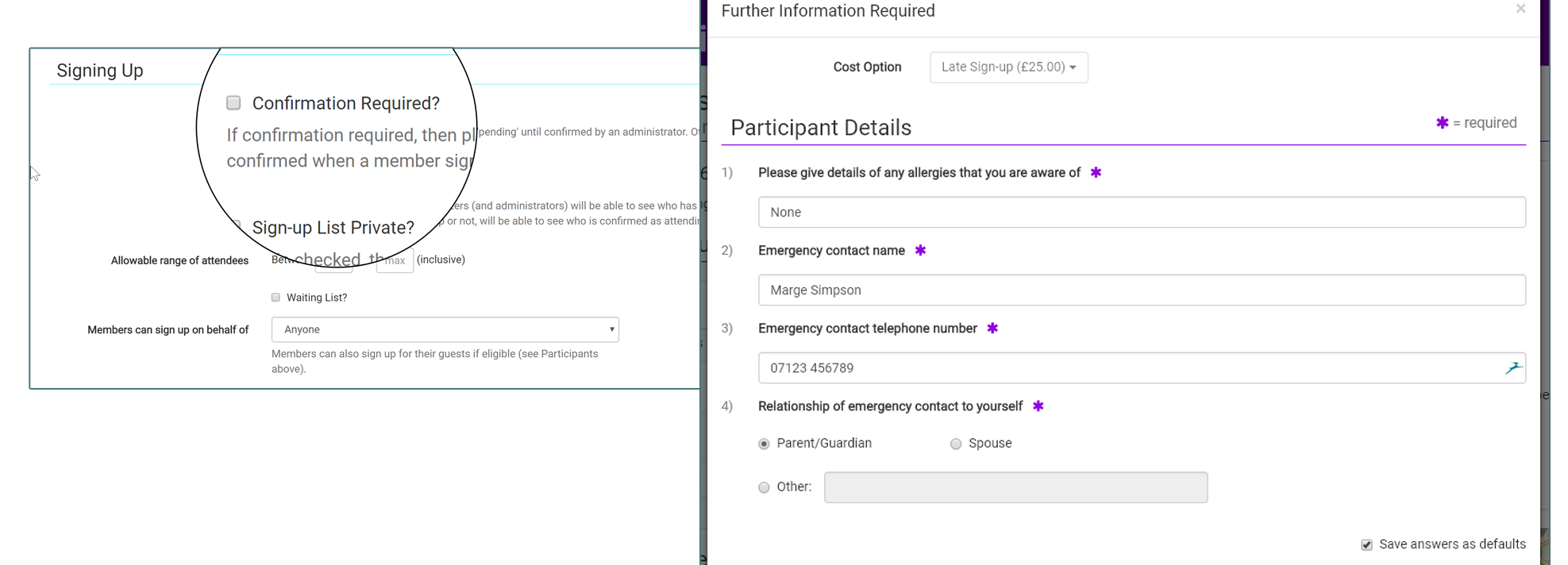The height and width of the screenshot is (565, 1568).
Task: Click the asterisk next to Emergency contact name
Action: point(920,251)
